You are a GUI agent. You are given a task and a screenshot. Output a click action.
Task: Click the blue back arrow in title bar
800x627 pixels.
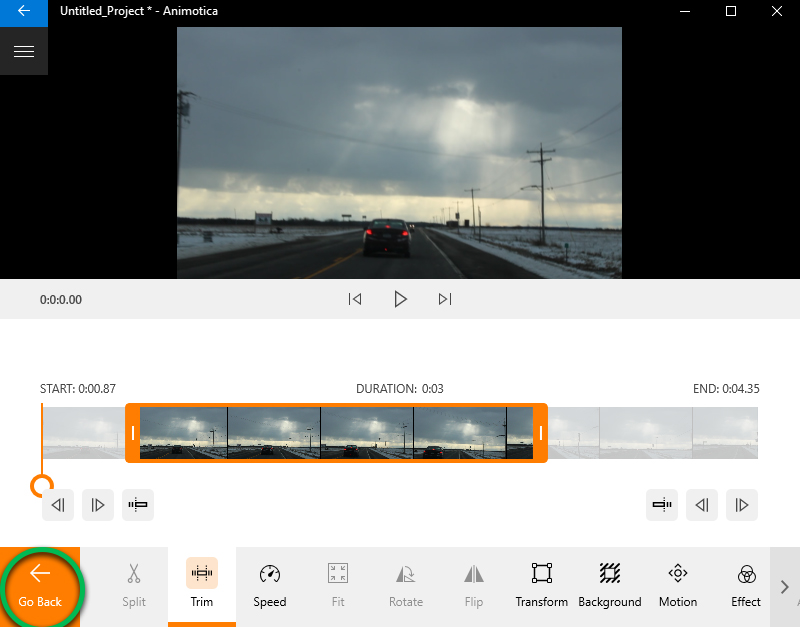coord(23,11)
